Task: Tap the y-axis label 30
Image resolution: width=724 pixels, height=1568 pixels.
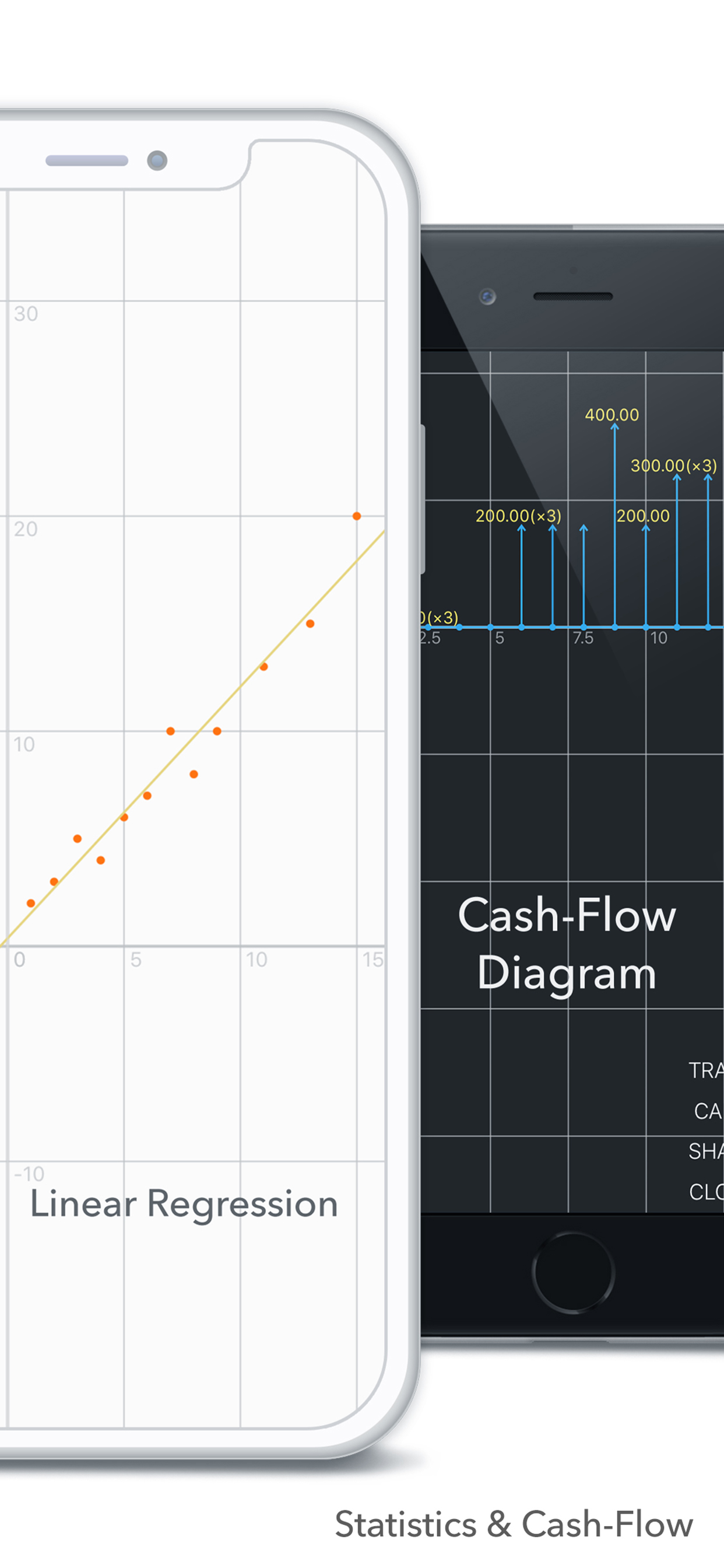Action: [26, 313]
